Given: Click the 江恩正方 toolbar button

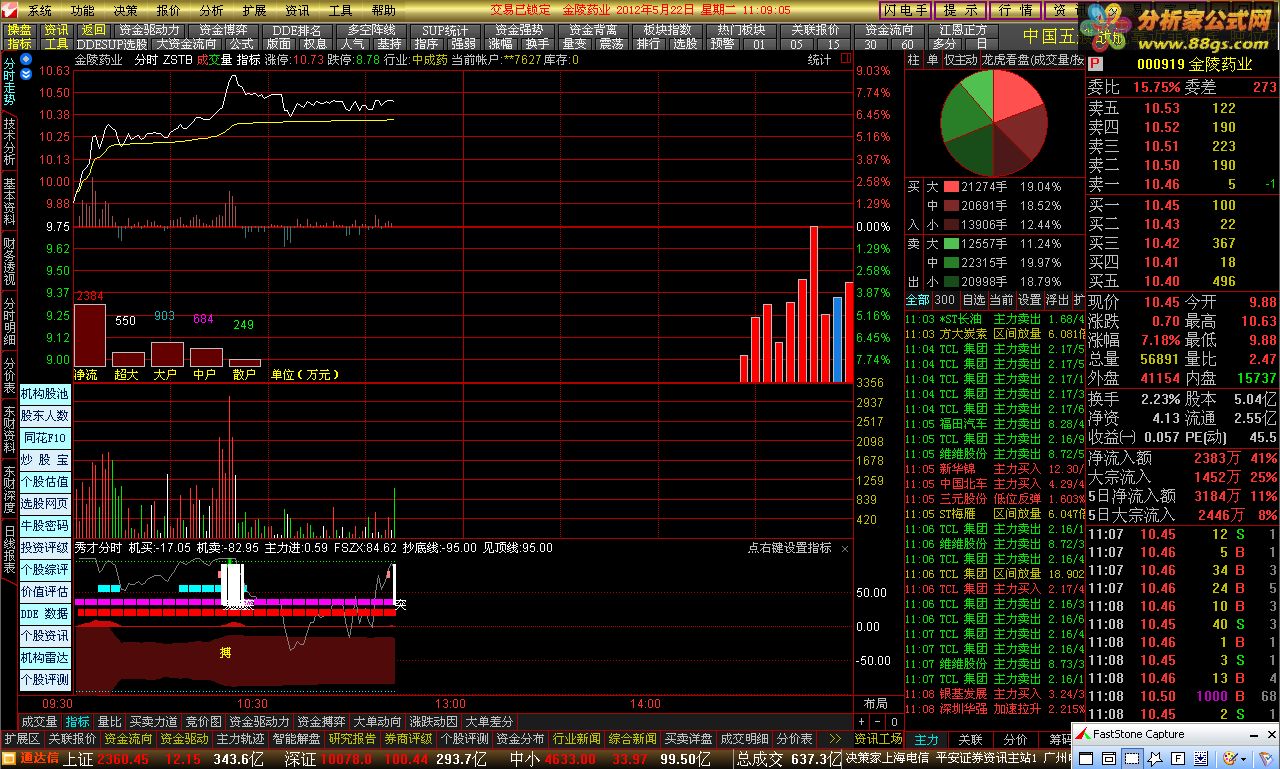Looking at the screenshot, I should [x=963, y=30].
